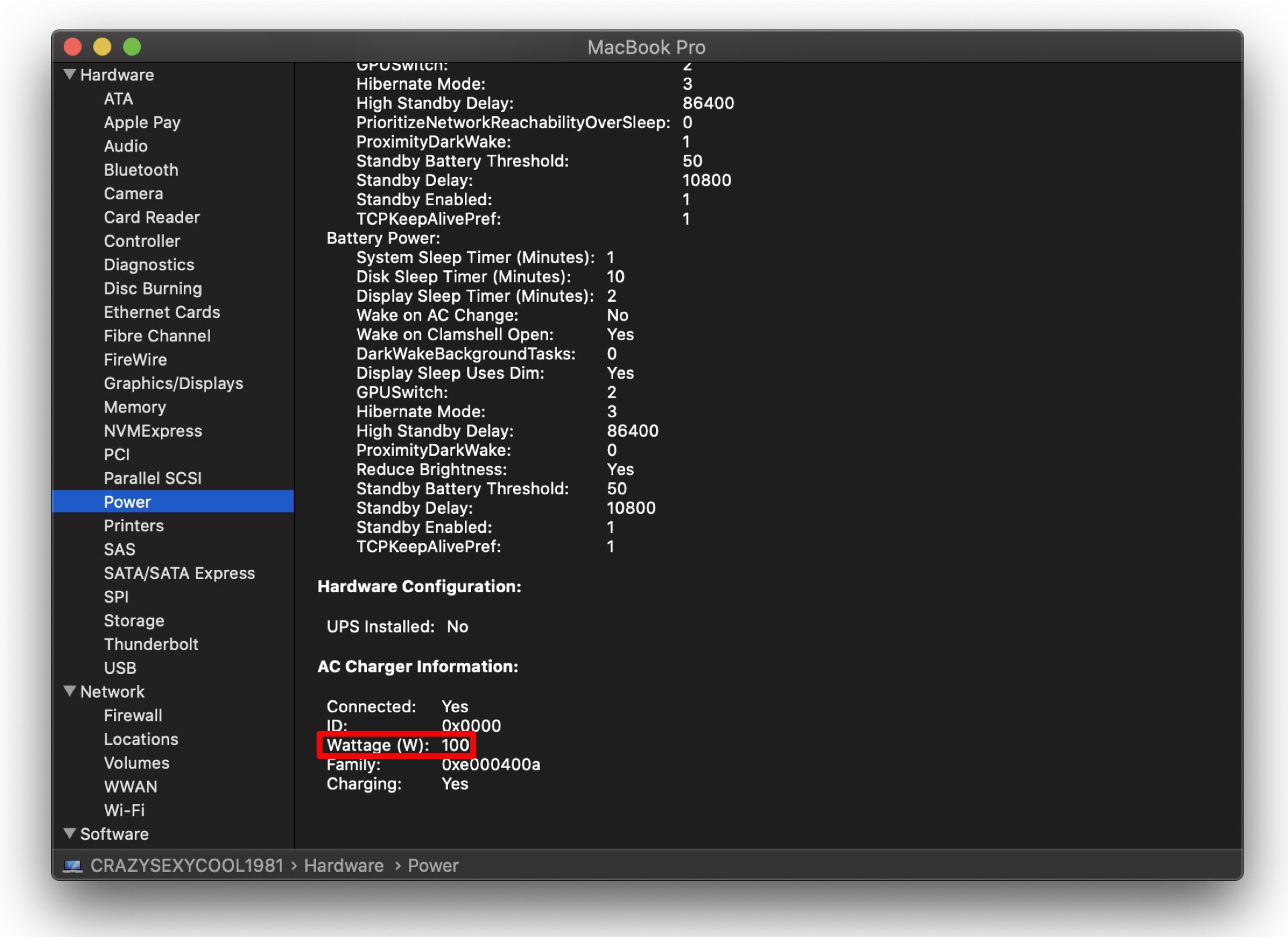Minimize the window with yellow button
Screen dimensions: 1288x937
pos(102,47)
